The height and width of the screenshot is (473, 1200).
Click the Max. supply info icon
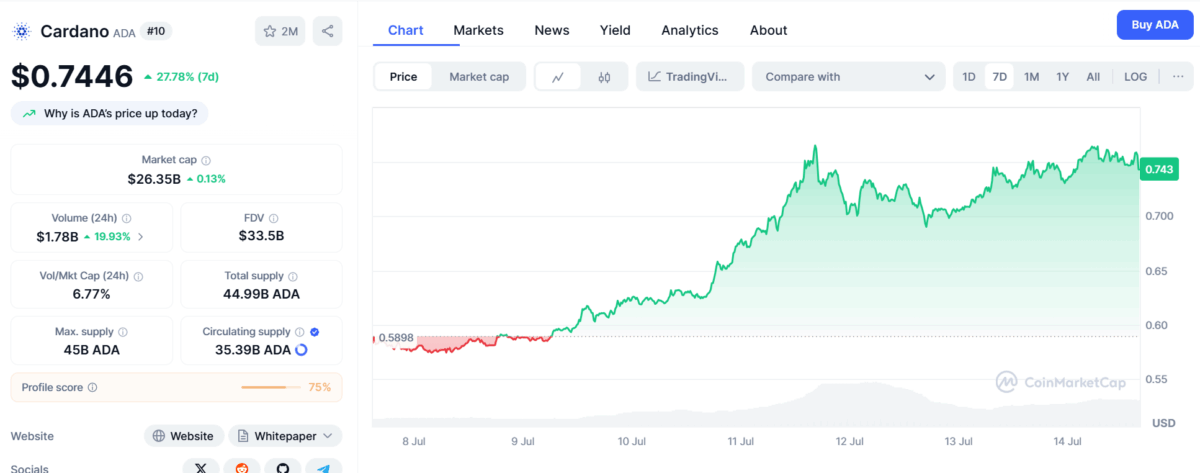tap(123, 332)
